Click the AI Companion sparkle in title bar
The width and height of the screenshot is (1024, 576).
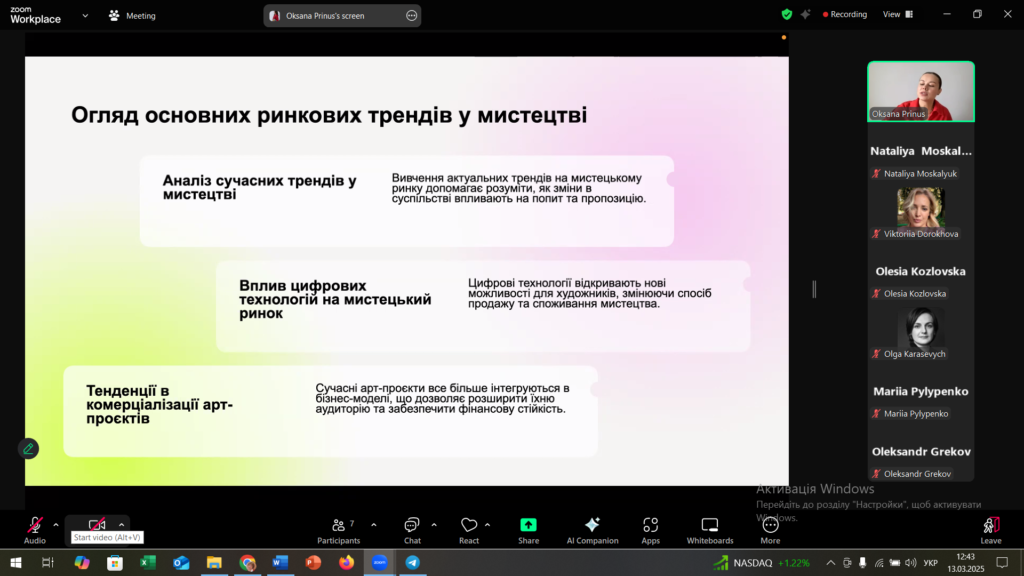pyautogui.click(x=806, y=14)
